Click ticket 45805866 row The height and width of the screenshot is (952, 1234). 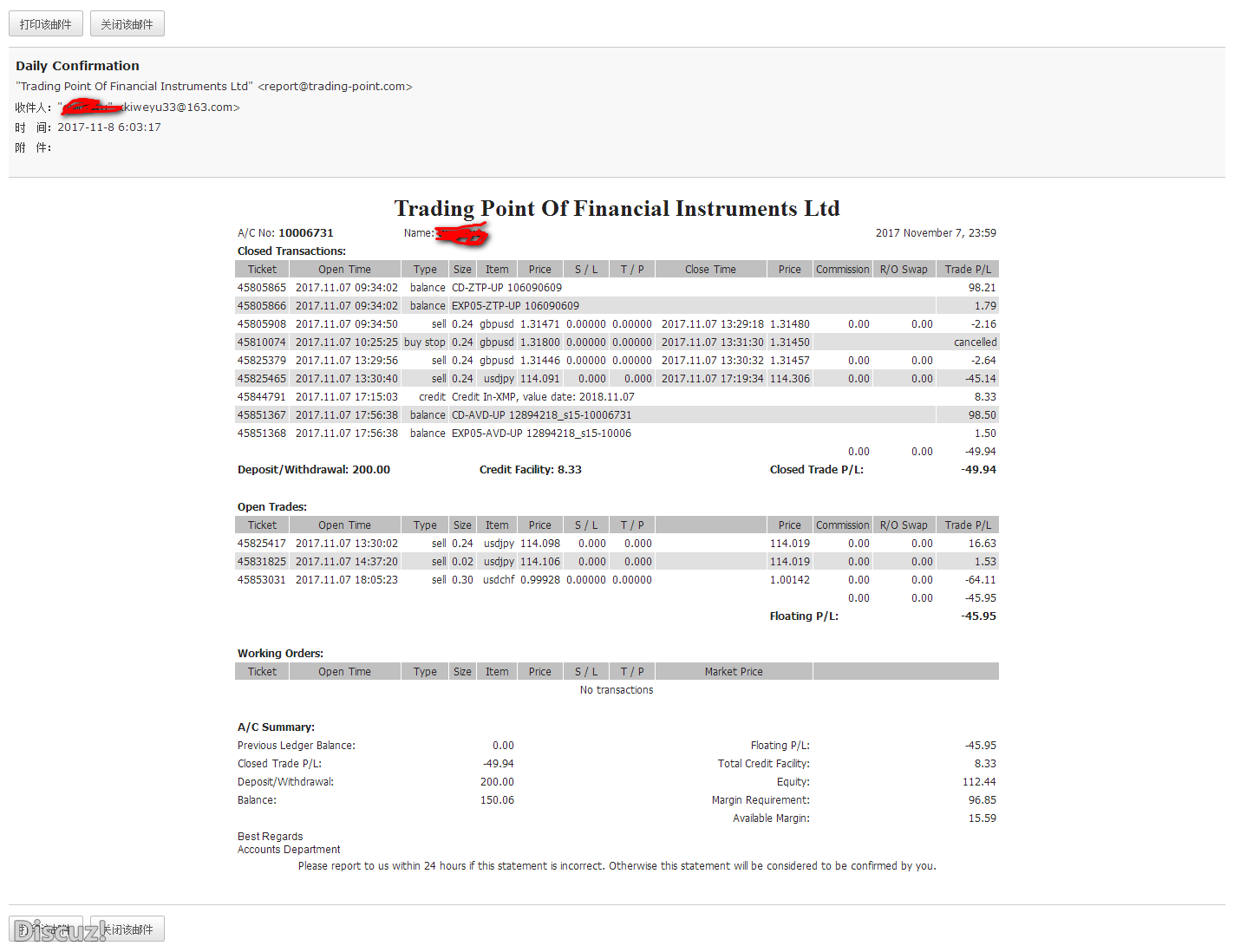[x=617, y=306]
